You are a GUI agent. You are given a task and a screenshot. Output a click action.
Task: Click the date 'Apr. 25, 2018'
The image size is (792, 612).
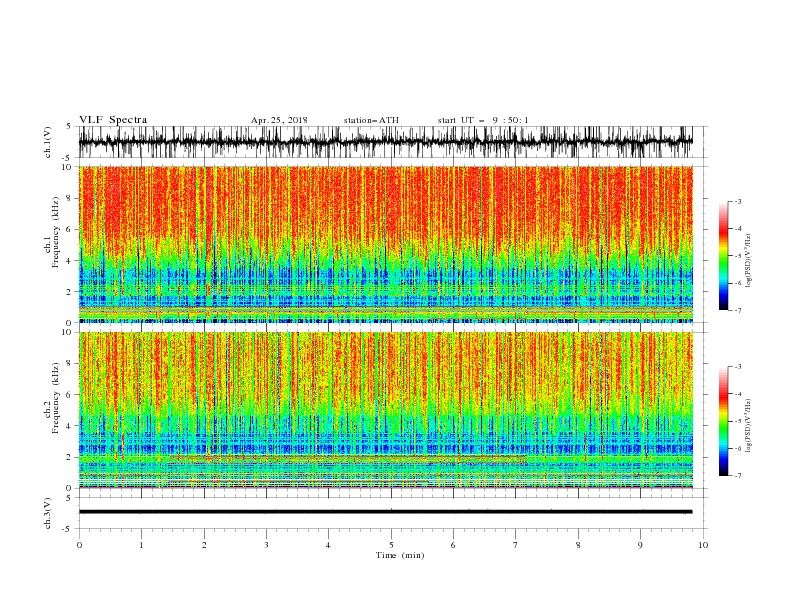[x=279, y=120]
